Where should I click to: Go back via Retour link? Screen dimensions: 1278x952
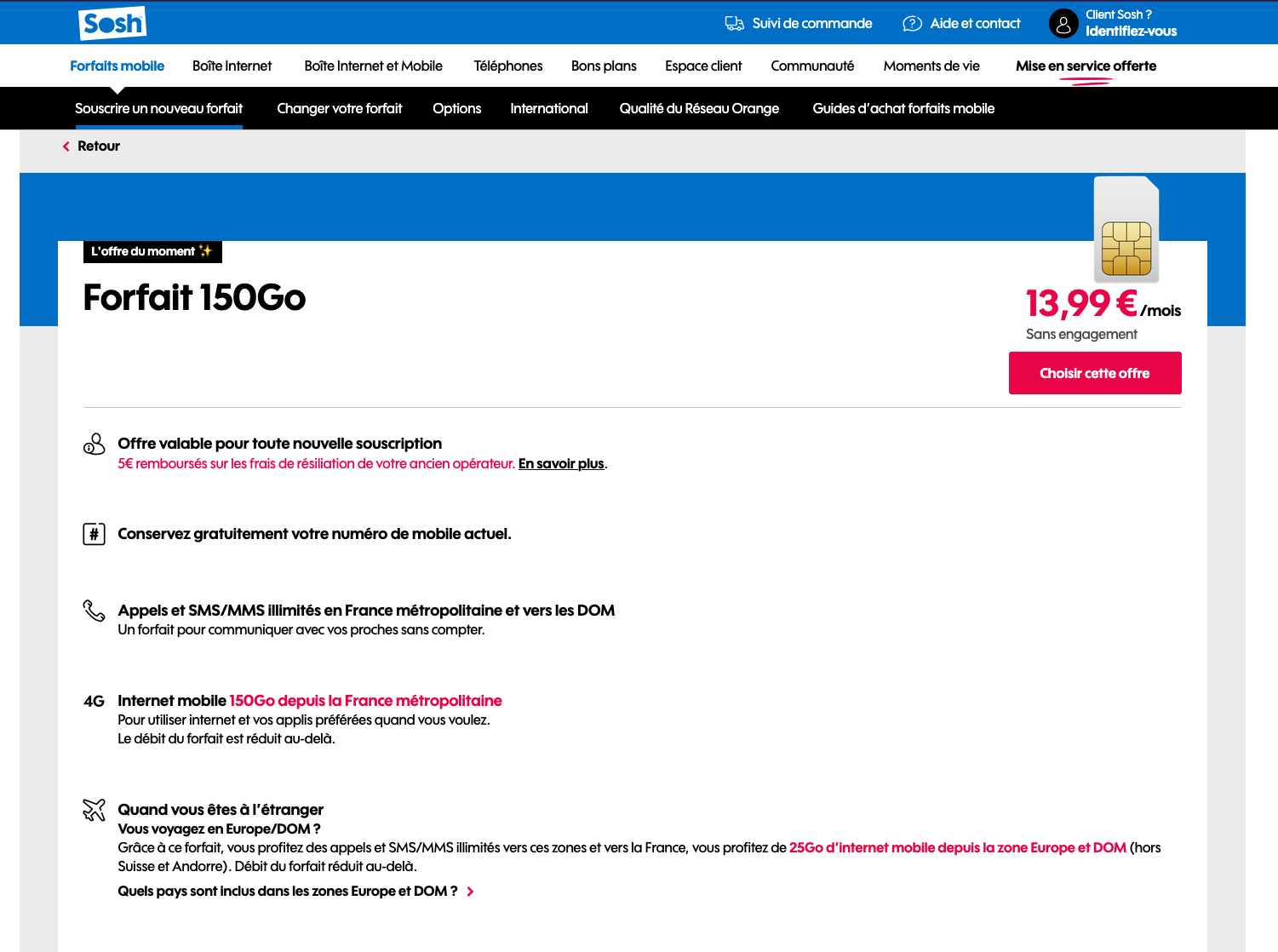(x=99, y=146)
